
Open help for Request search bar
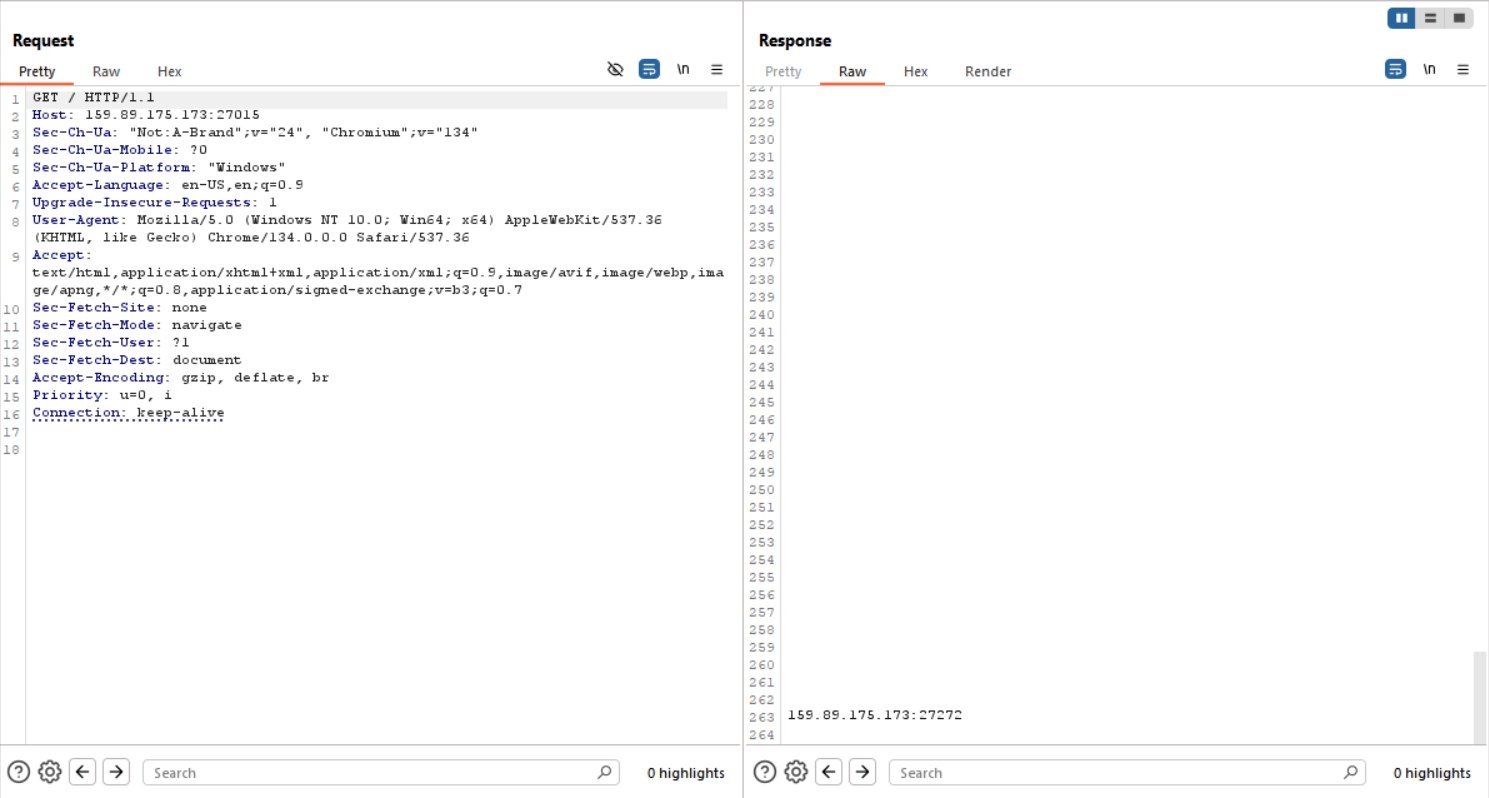(x=18, y=772)
